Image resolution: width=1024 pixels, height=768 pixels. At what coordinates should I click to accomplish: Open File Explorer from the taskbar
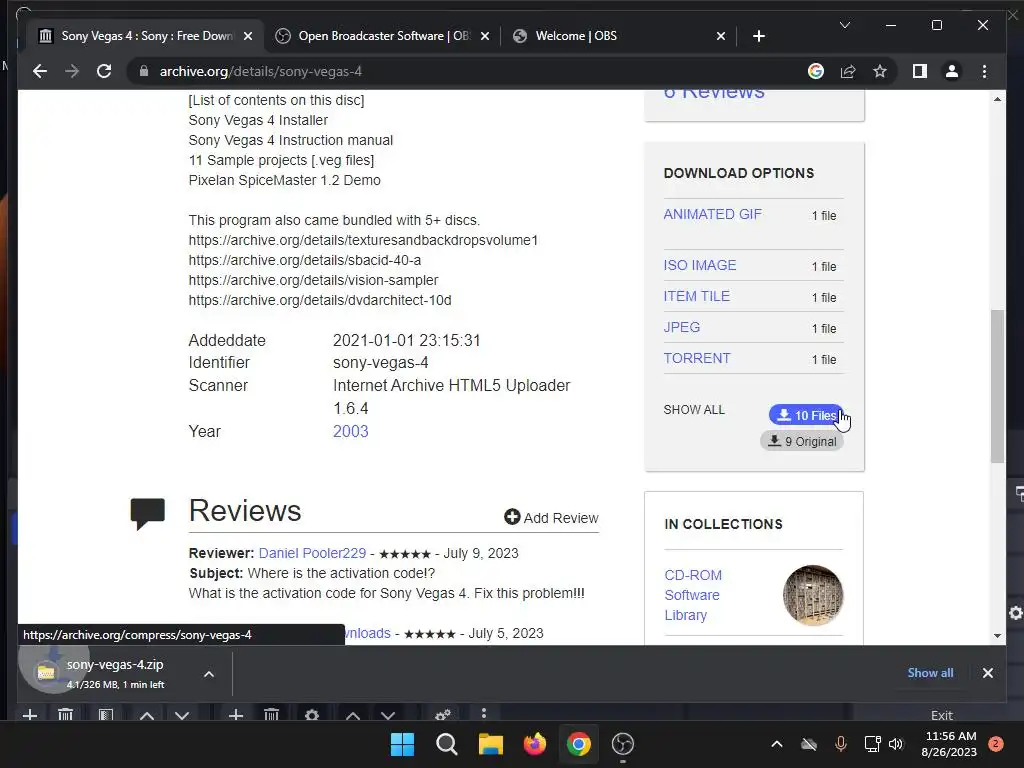tap(490, 744)
